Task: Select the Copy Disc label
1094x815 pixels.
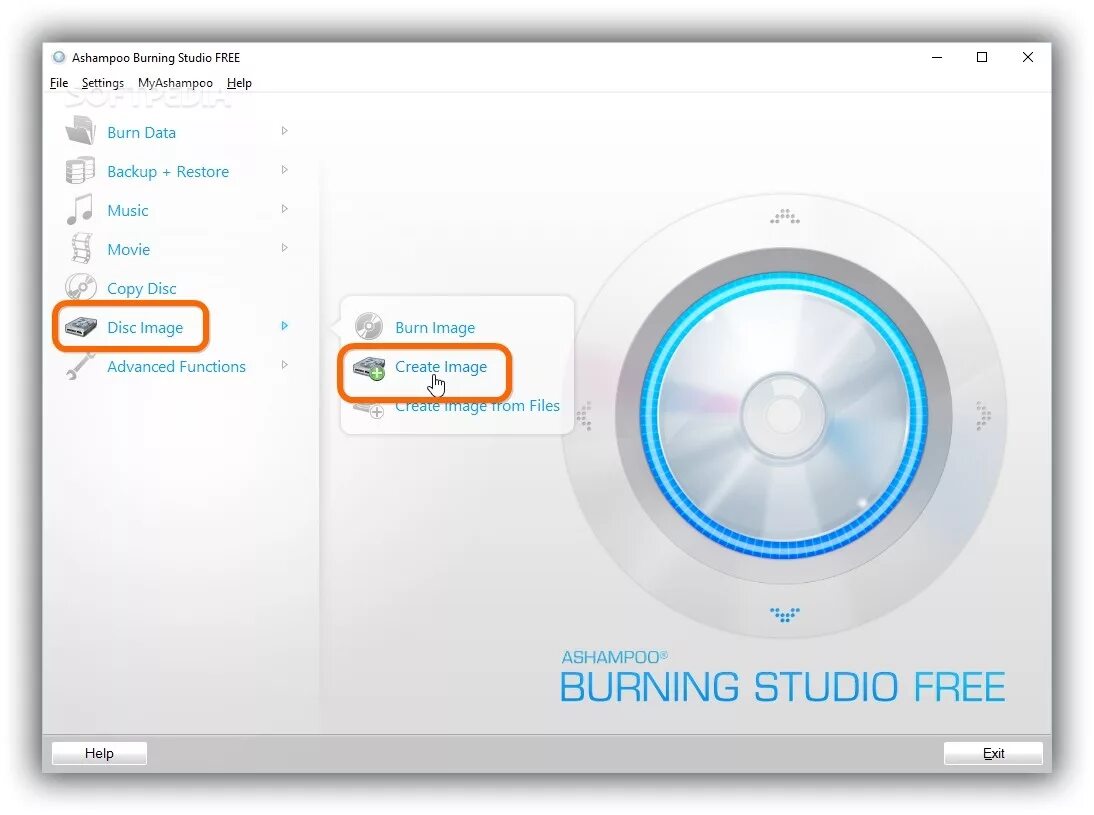Action: (x=142, y=289)
